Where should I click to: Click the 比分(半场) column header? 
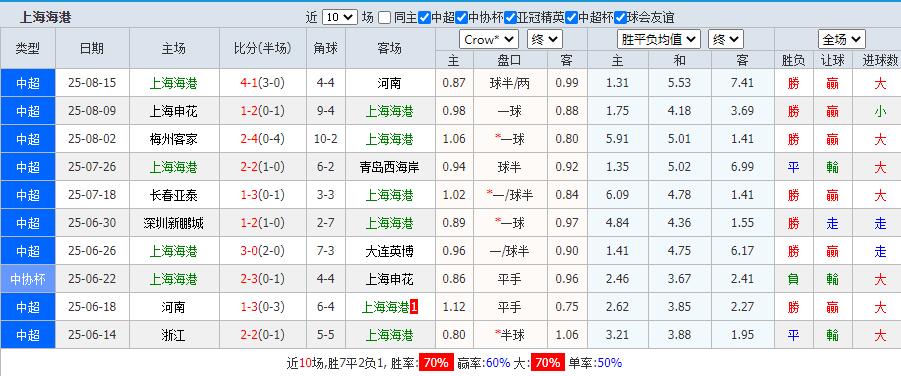(x=263, y=48)
